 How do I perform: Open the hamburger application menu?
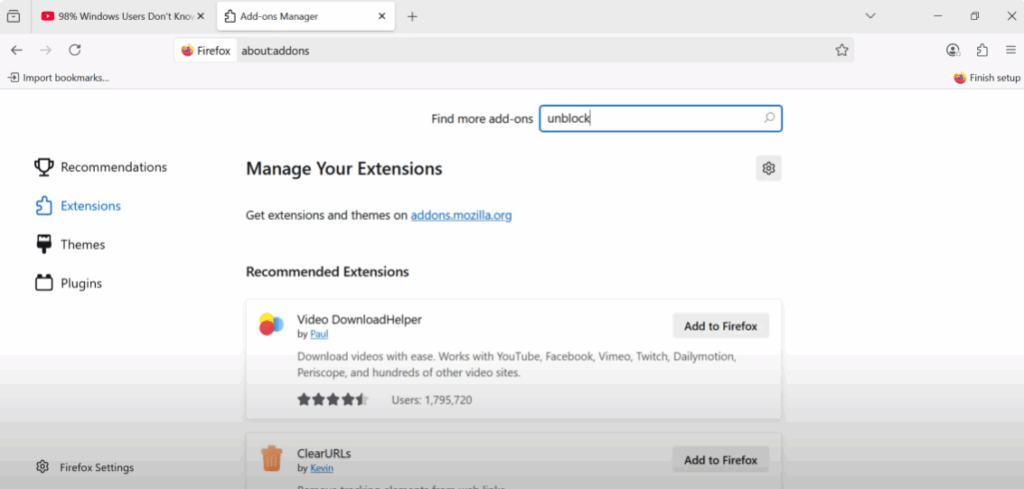pyautogui.click(x=1011, y=50)
